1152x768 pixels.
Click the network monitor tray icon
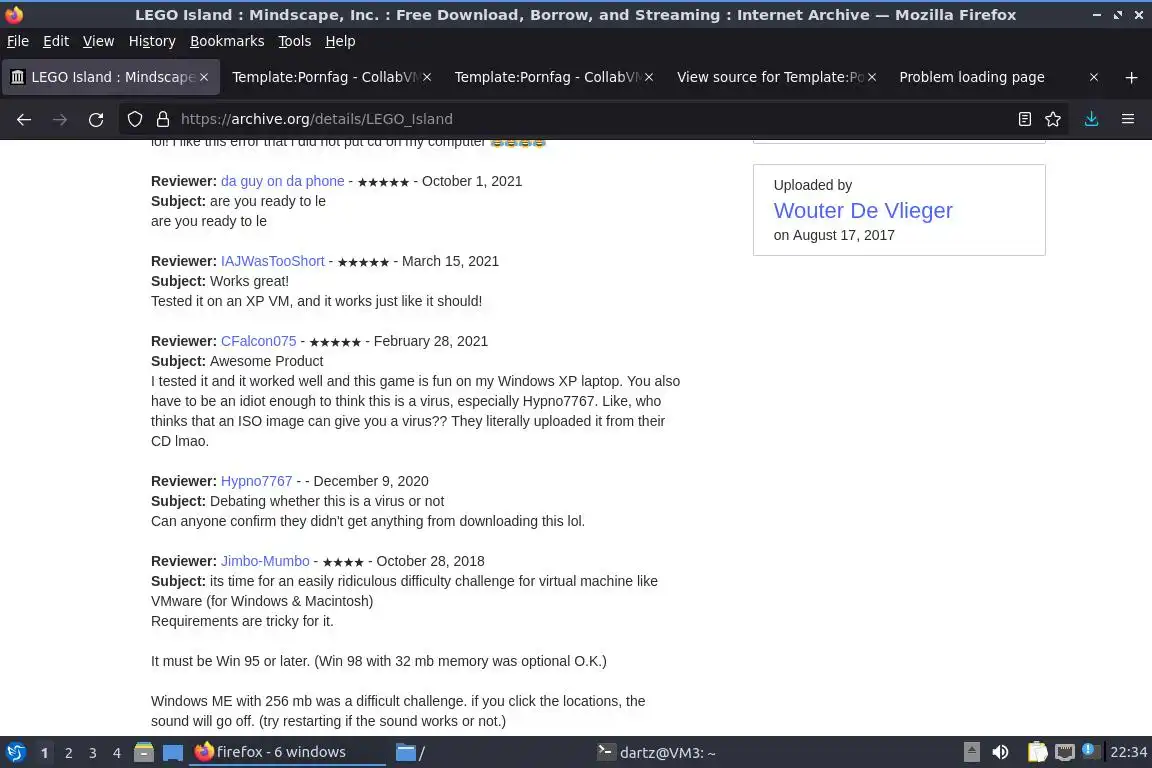click(x=1065, y=752)
